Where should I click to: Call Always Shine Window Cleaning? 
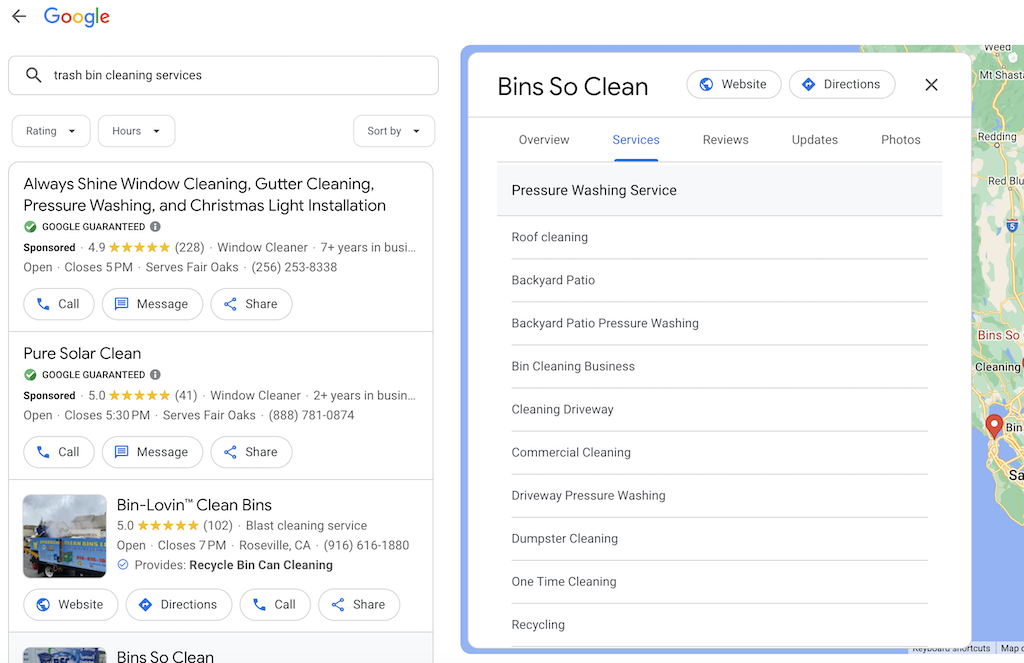58,304
